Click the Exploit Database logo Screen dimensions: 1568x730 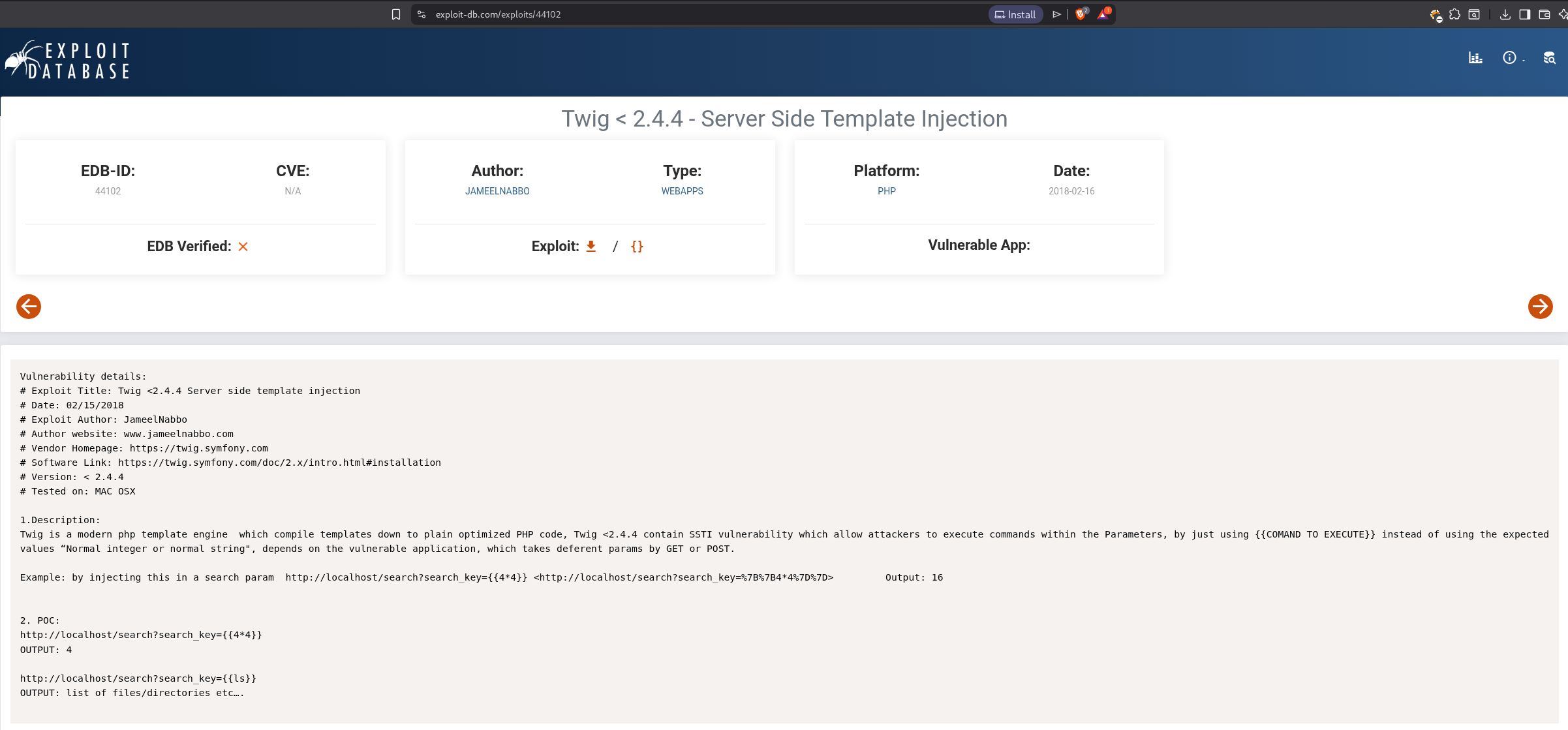(68, 60)
